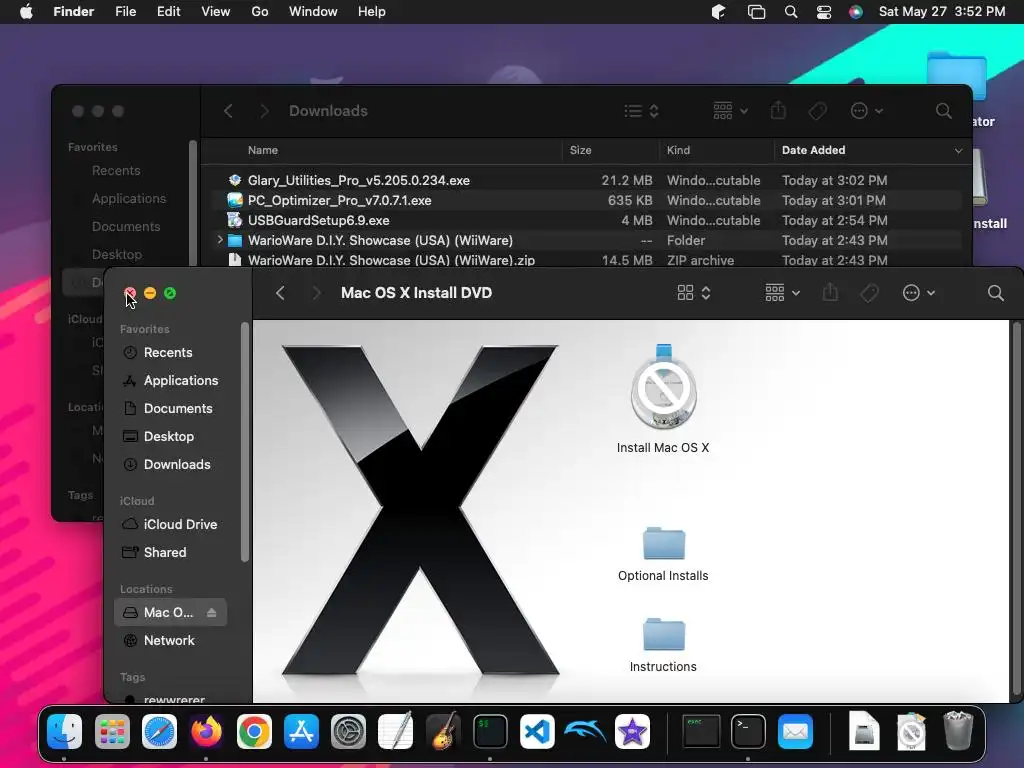Click the front window sidebar scrollbar
Viewport: 1024px width, 768px height.
(x=245, y=441)
